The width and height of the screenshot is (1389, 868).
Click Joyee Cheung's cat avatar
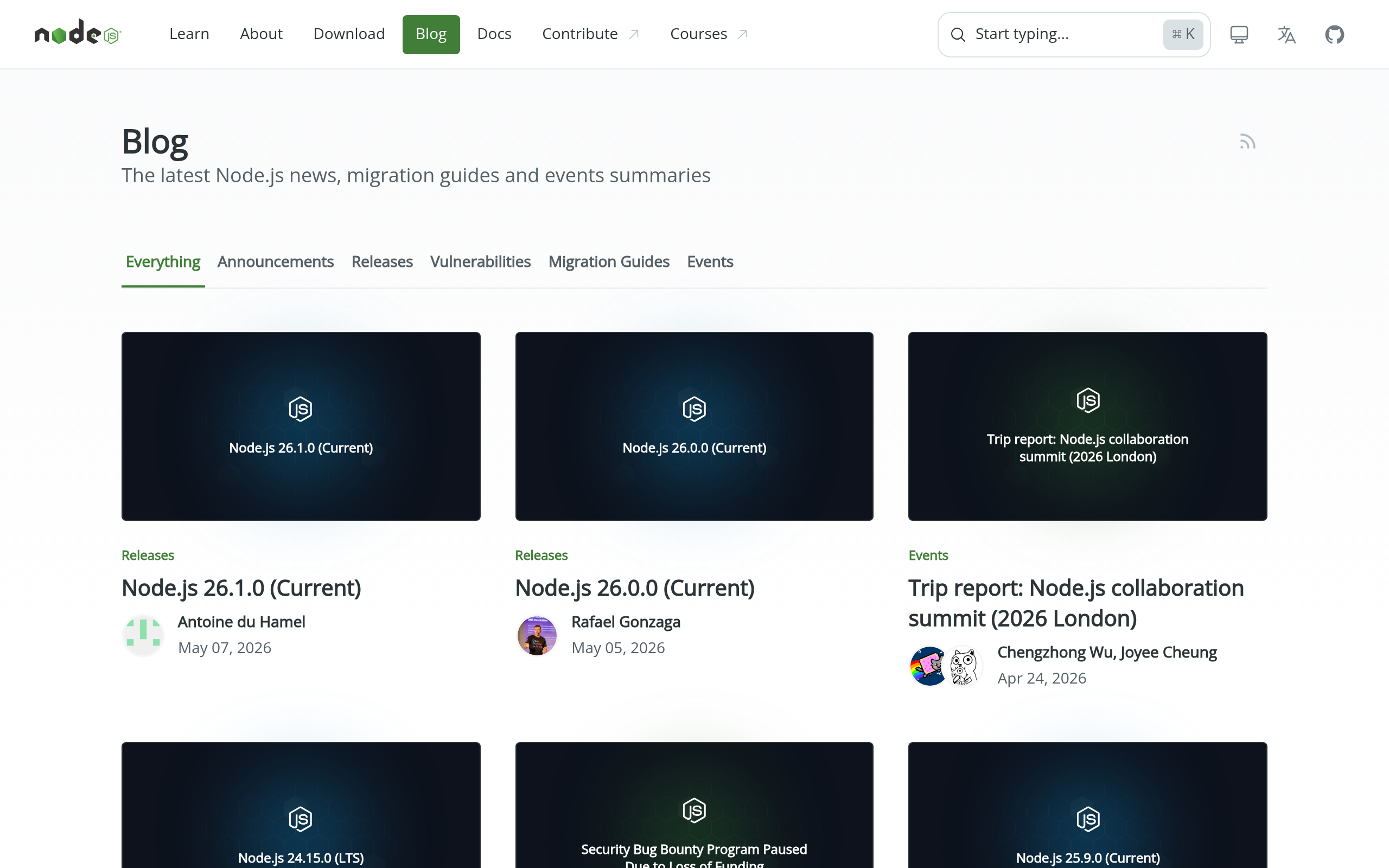(x=964, y=666)
